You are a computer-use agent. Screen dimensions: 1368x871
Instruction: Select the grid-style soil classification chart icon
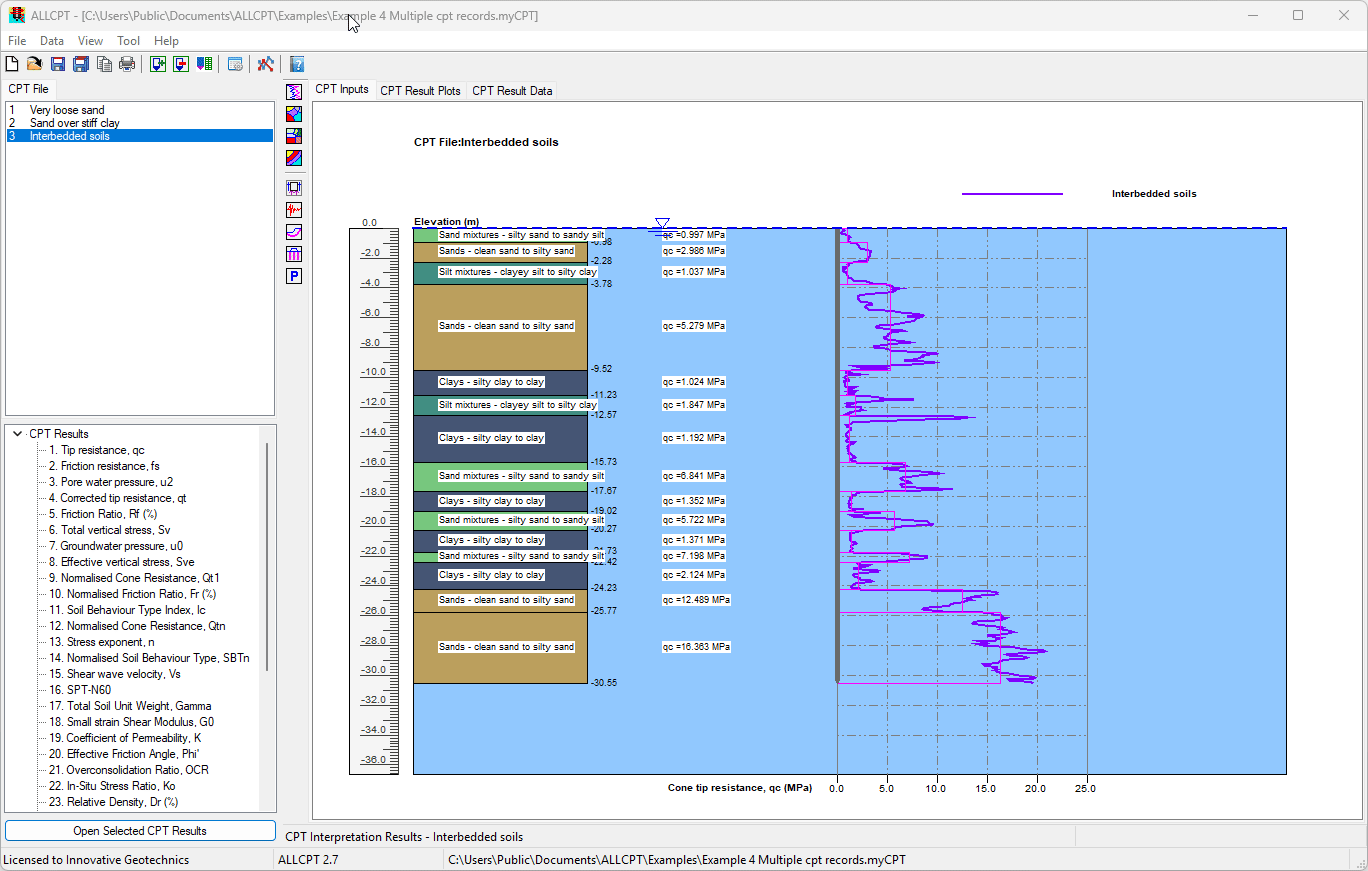(294, 136)
